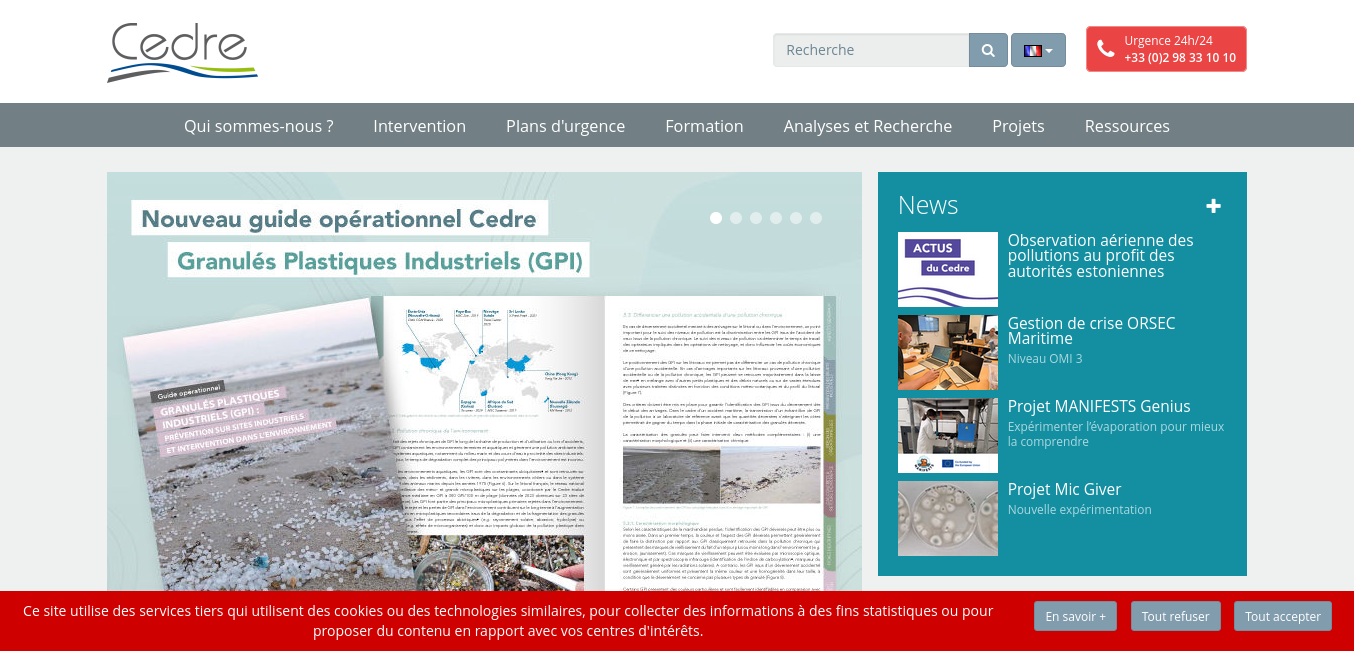Open the Projet Mic Giver petri dish thumbnail

[948, 518]
